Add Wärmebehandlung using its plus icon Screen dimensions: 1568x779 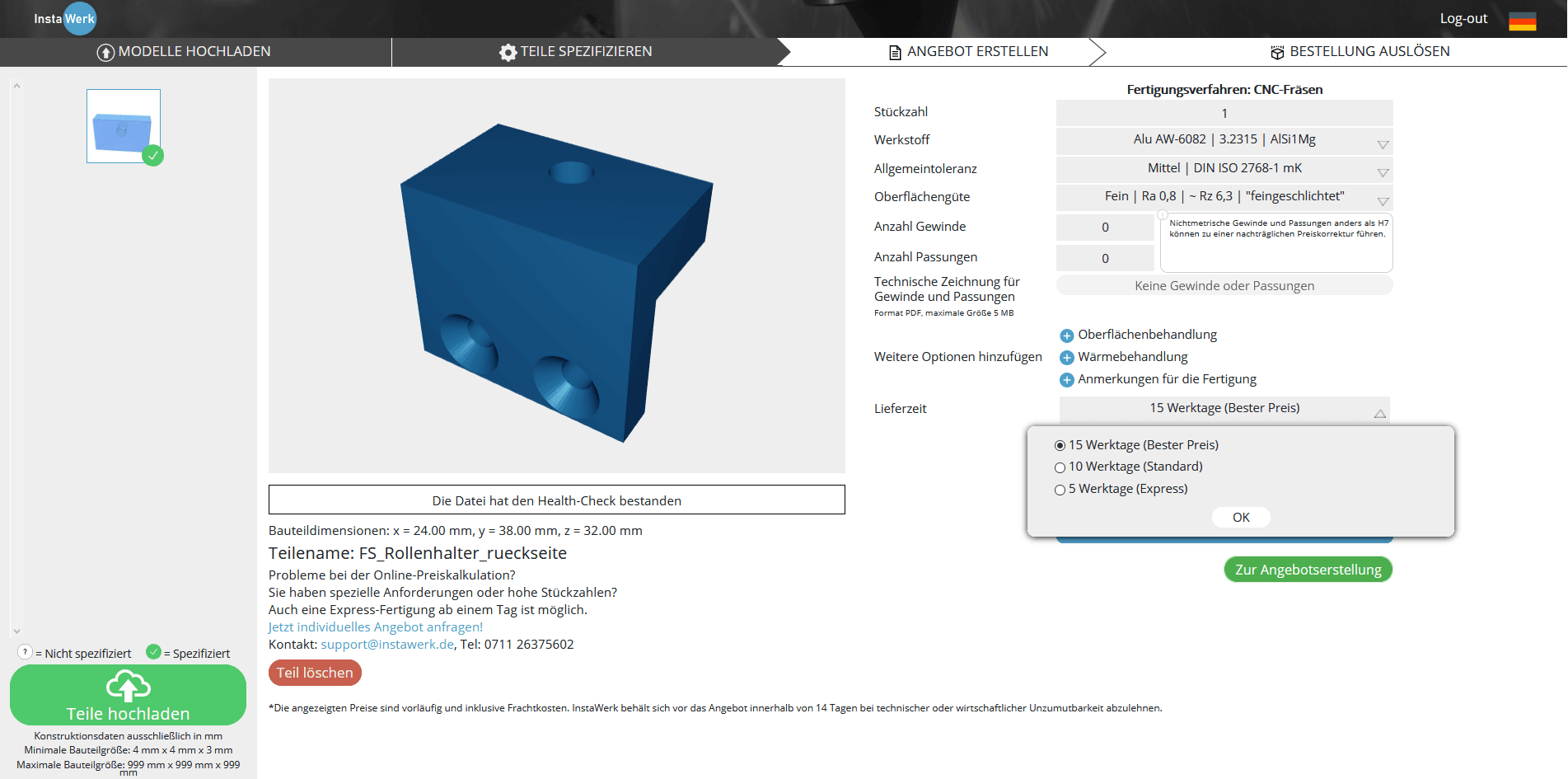click(x=1066, y=357)
